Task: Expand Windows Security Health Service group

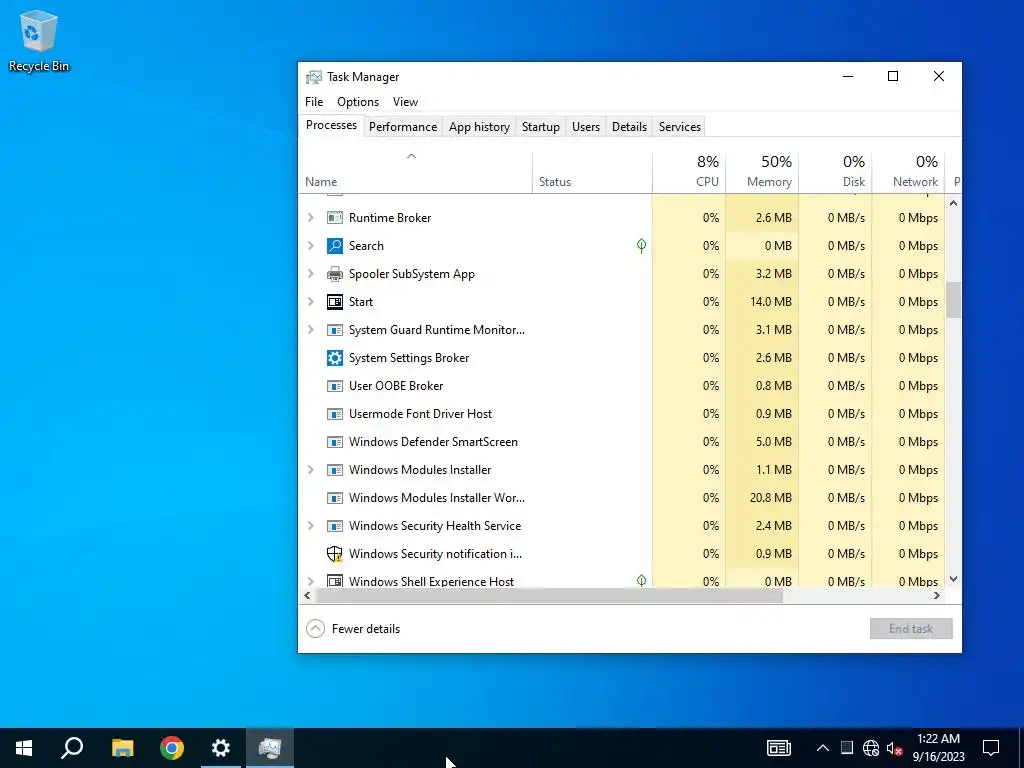Action: point(311,526)
